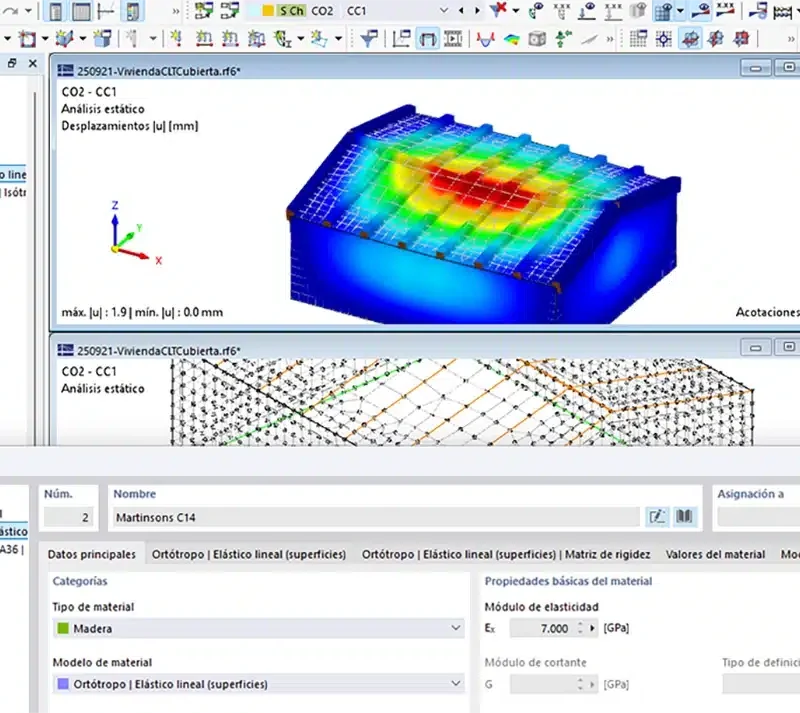Click the animation film strip icon
The width and height of the screenshot is (800, 713).
453,39
